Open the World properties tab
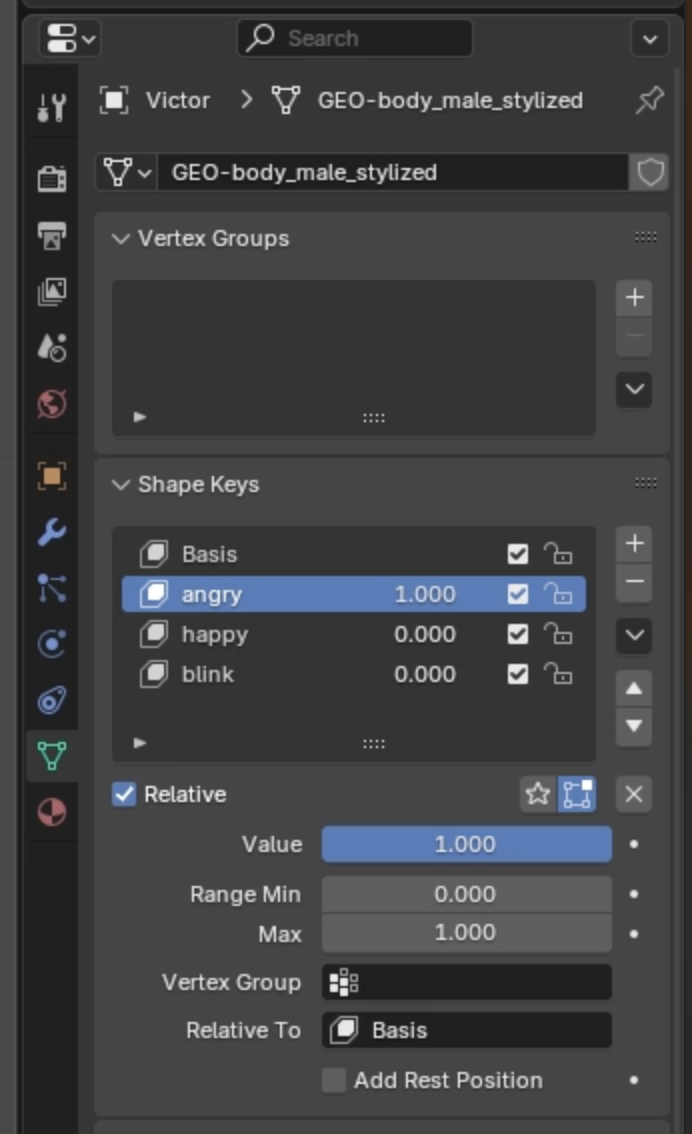 point(52,404)
